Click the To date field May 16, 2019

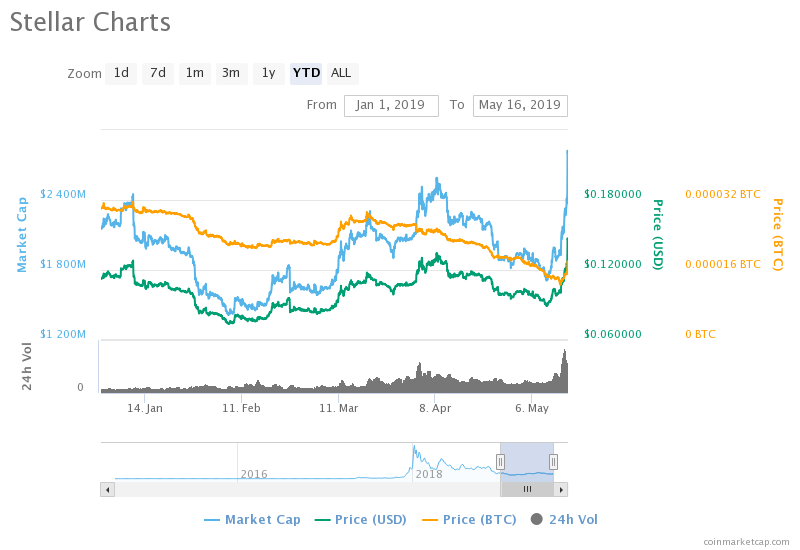tap(520, 106)
